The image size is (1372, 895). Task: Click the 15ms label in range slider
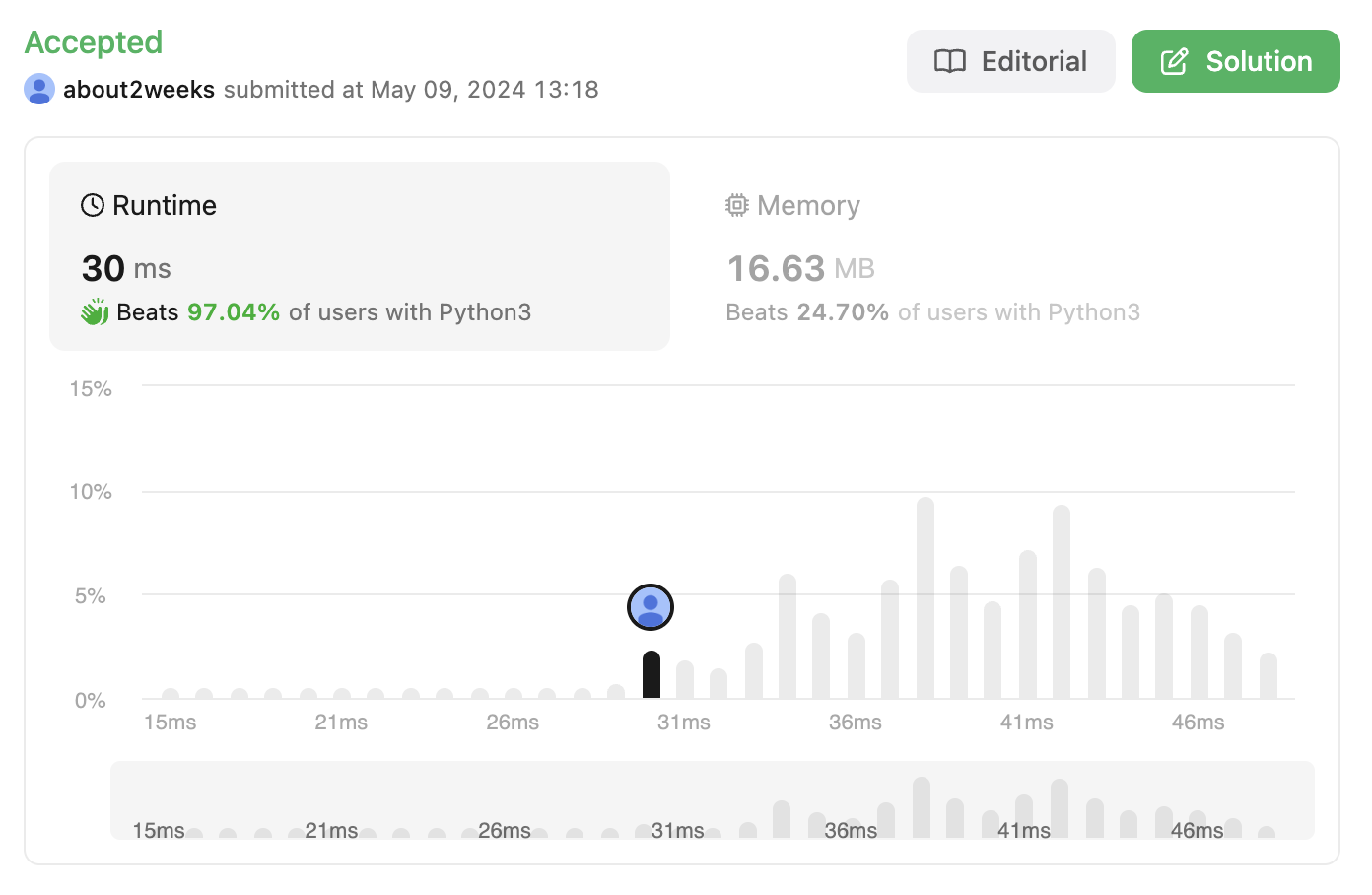(159, 830)
